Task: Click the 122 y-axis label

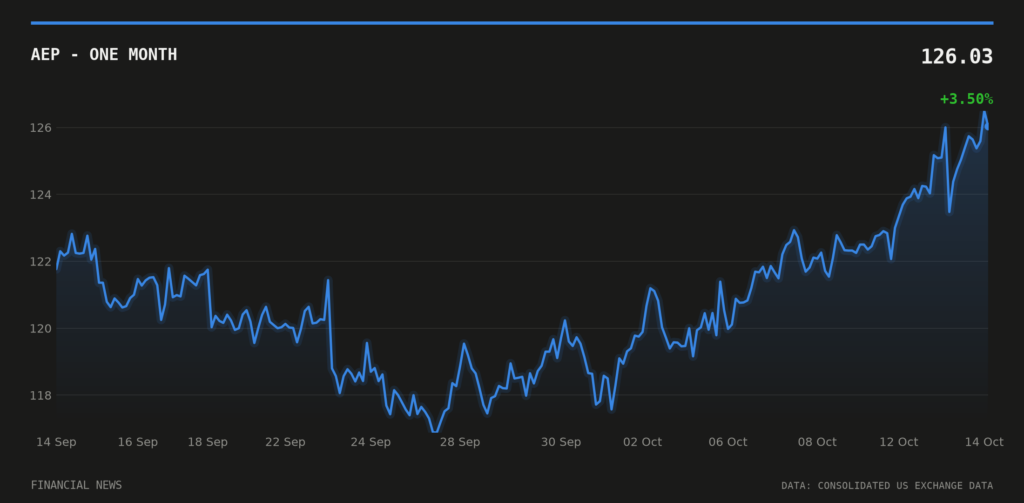Action: pyautogui.click(x=41, y=261)
